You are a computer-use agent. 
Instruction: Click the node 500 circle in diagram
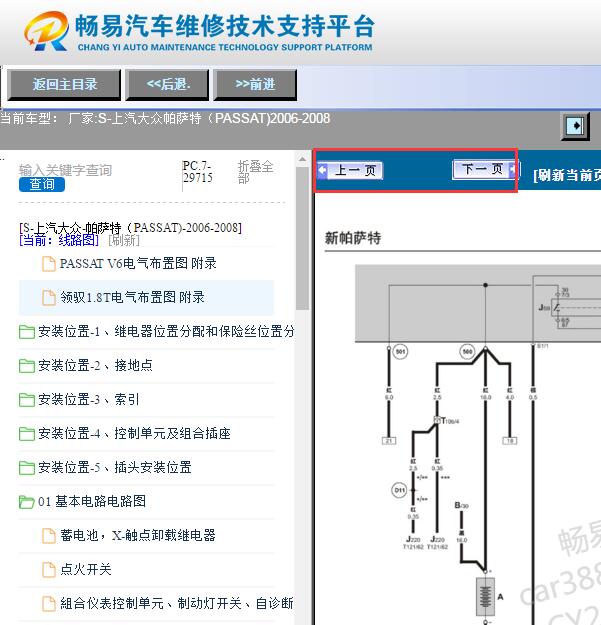coord(467,352)
